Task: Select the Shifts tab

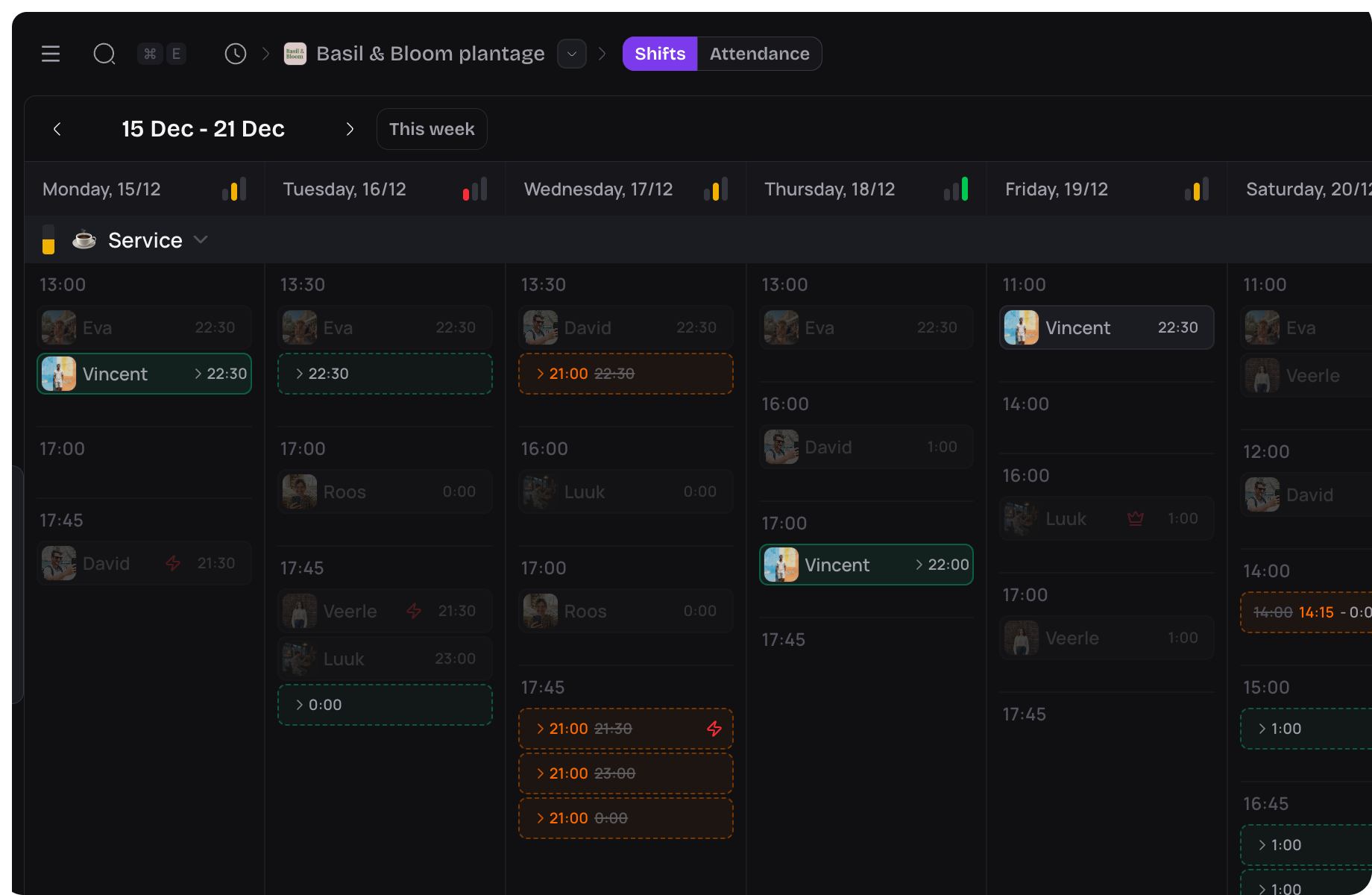Action: point(660,54)
